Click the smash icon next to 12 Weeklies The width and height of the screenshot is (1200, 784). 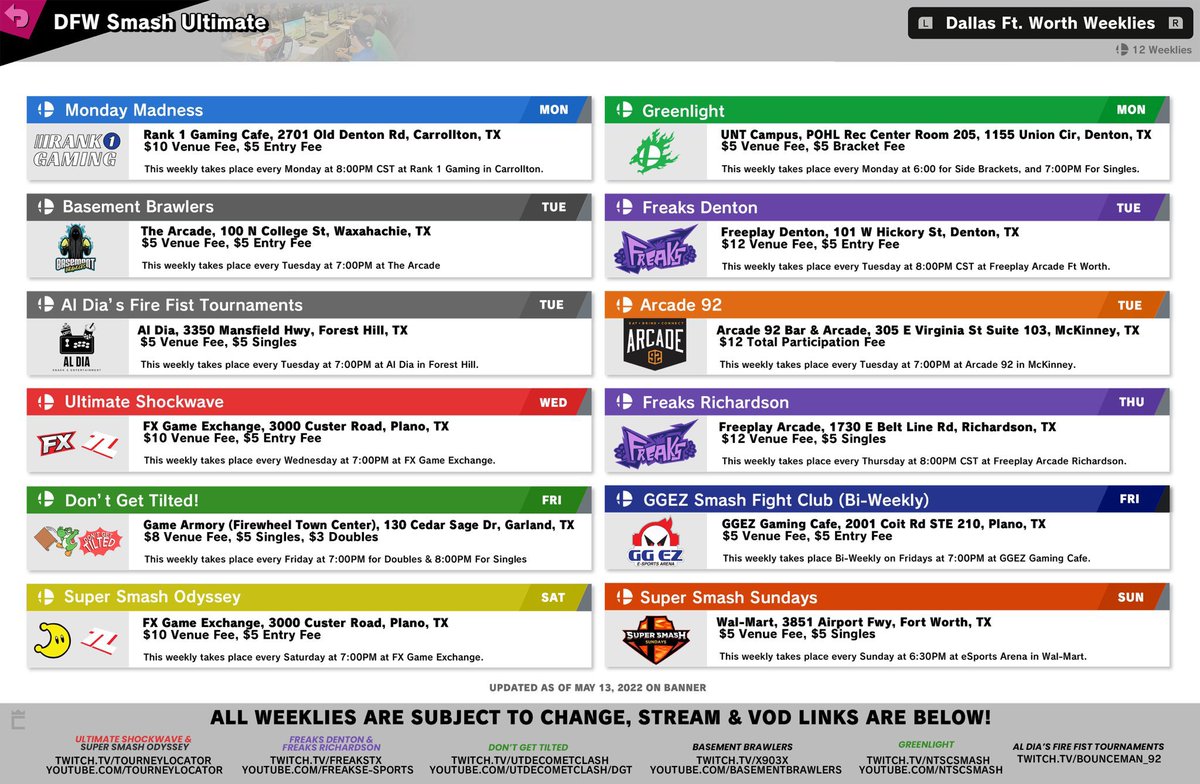[1122, 50]
